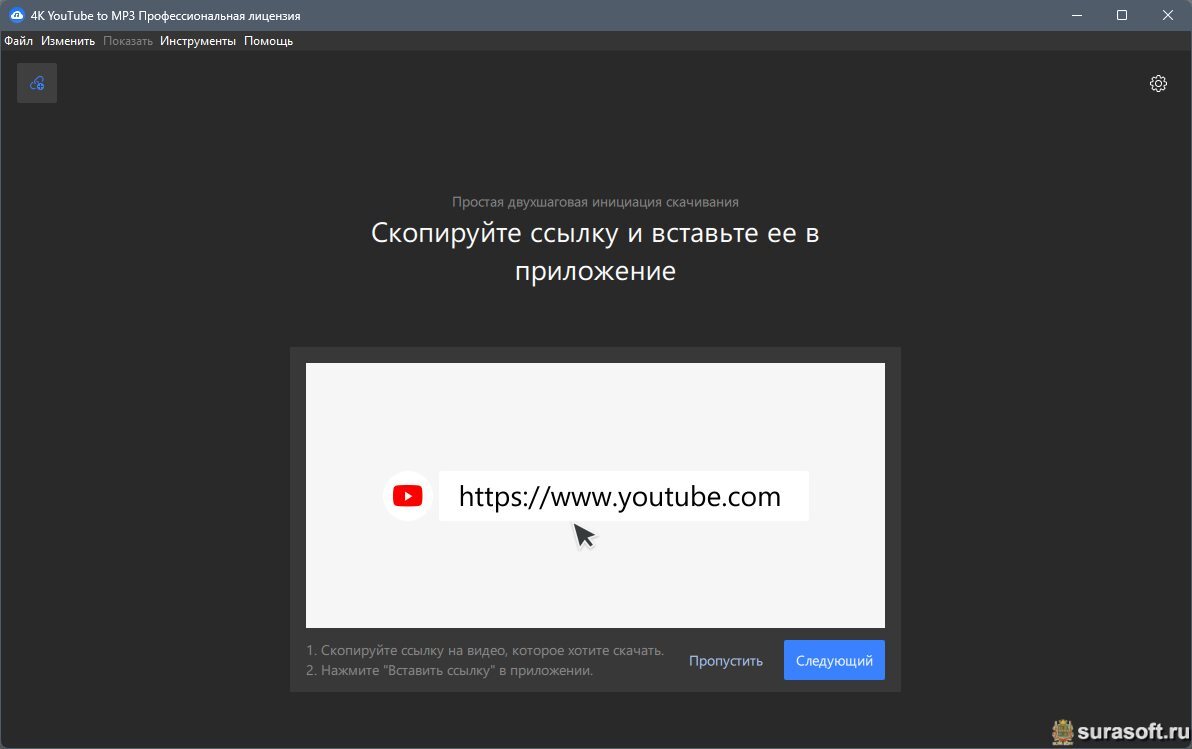The width and height of the screenshot is (1192, 749).
Task: Open the Изменить menu
Action: [x=68, y=41]
